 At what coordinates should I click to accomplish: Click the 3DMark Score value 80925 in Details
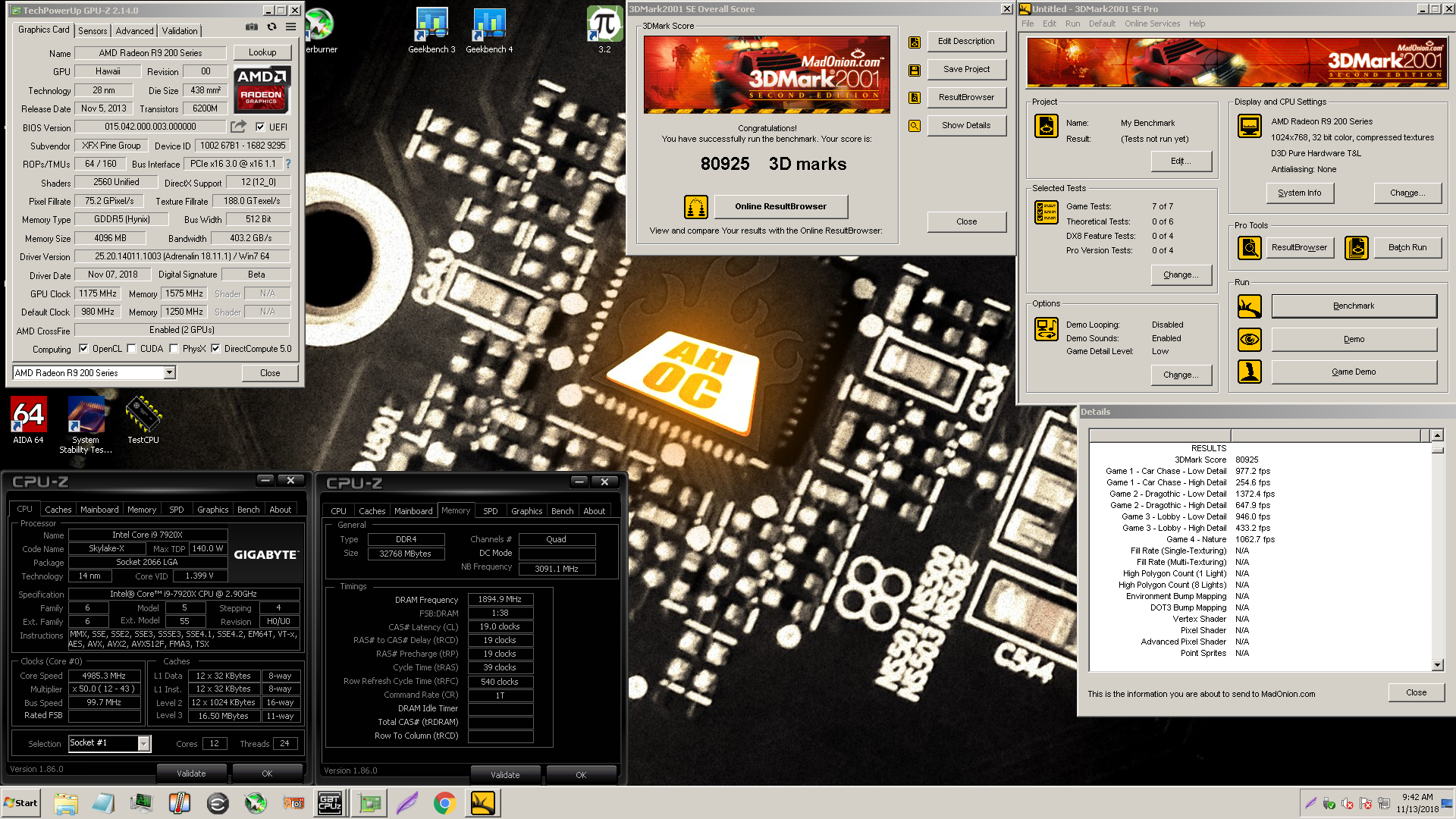[x=1247, y=460]
